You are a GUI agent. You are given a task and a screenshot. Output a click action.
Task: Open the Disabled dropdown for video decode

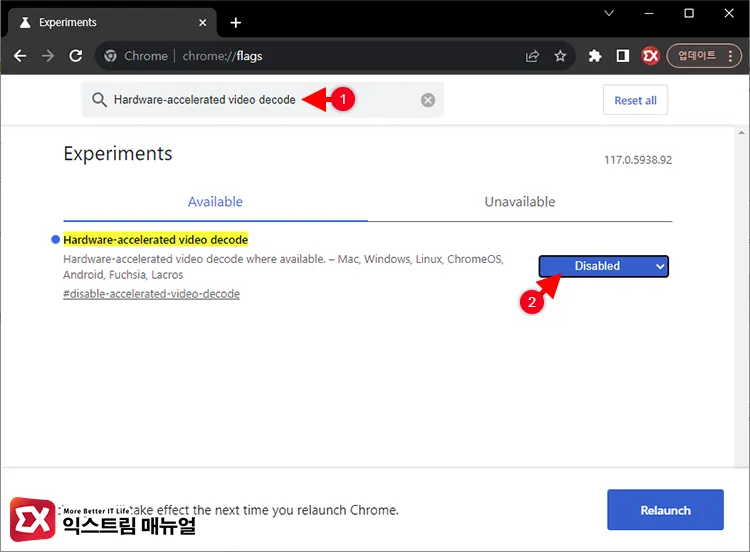click(603, 266)
